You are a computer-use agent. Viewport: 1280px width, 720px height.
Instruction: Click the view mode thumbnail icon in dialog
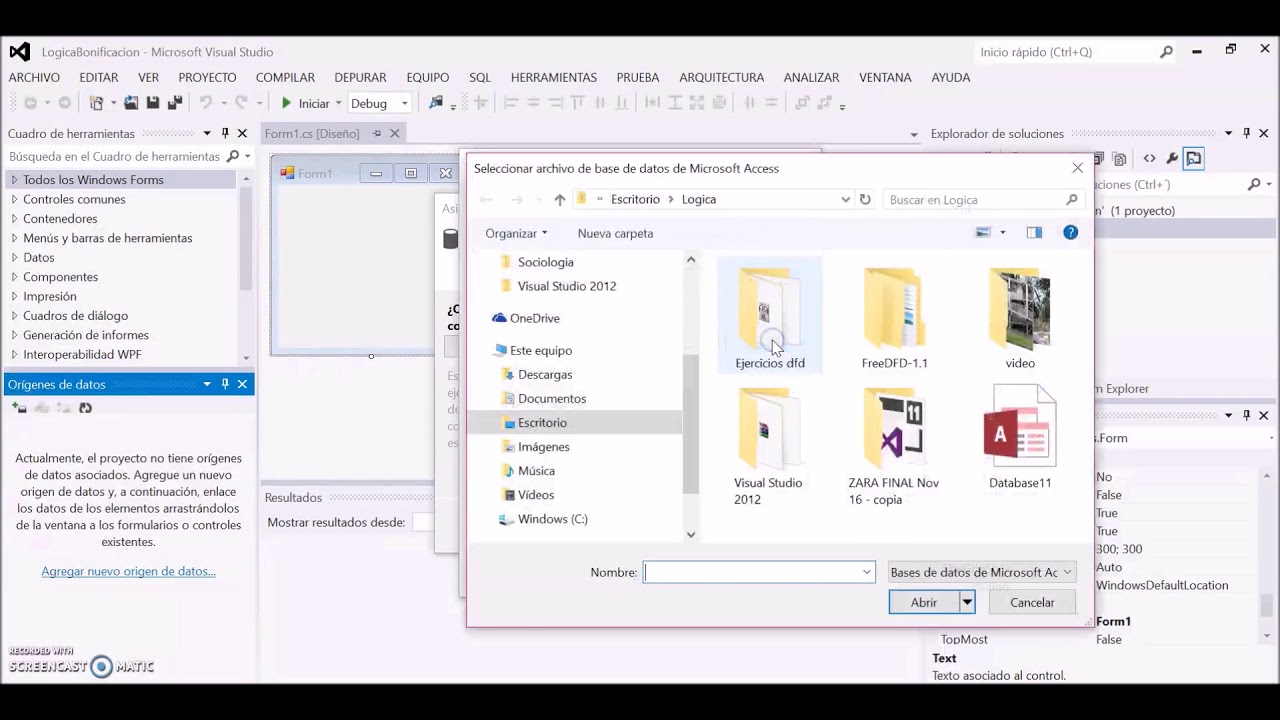pos(983,233)
